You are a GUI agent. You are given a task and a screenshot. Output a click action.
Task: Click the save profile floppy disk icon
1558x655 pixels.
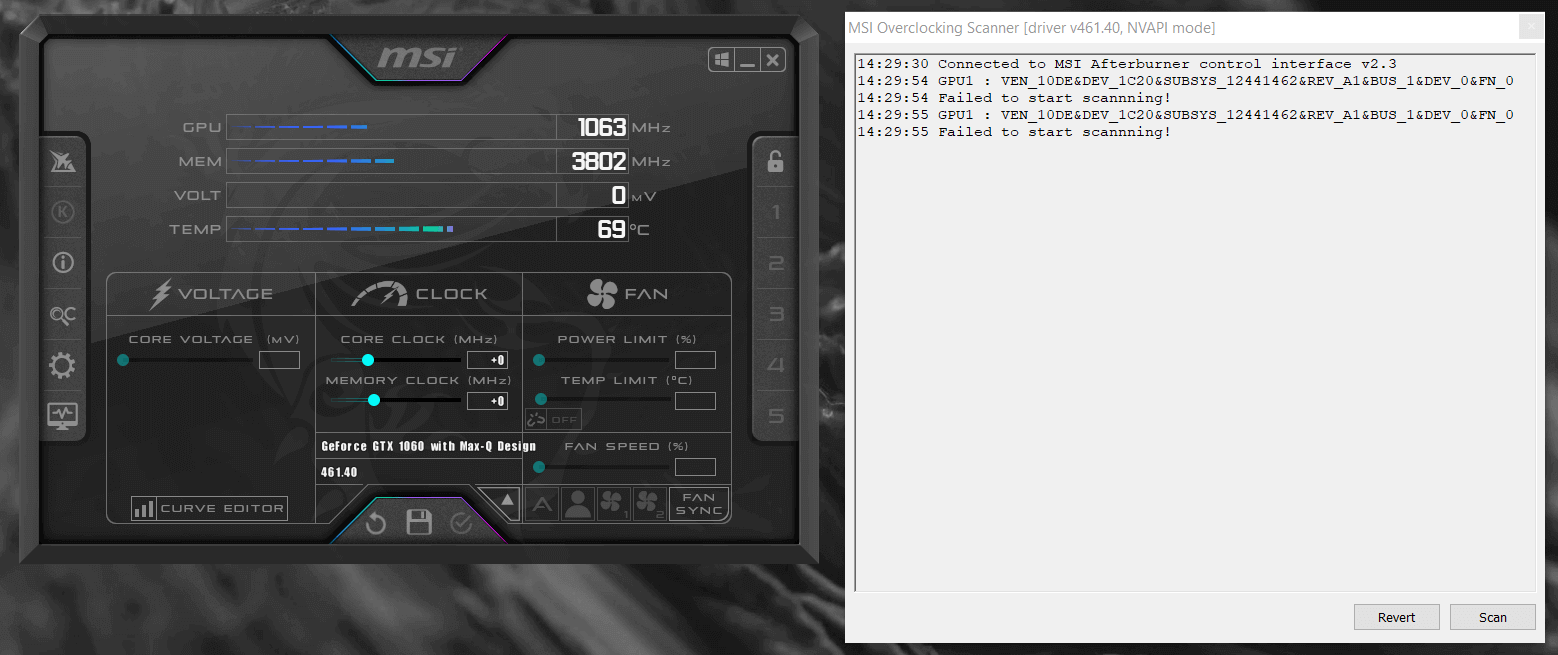pyautogui.click(x=418, y=522)
